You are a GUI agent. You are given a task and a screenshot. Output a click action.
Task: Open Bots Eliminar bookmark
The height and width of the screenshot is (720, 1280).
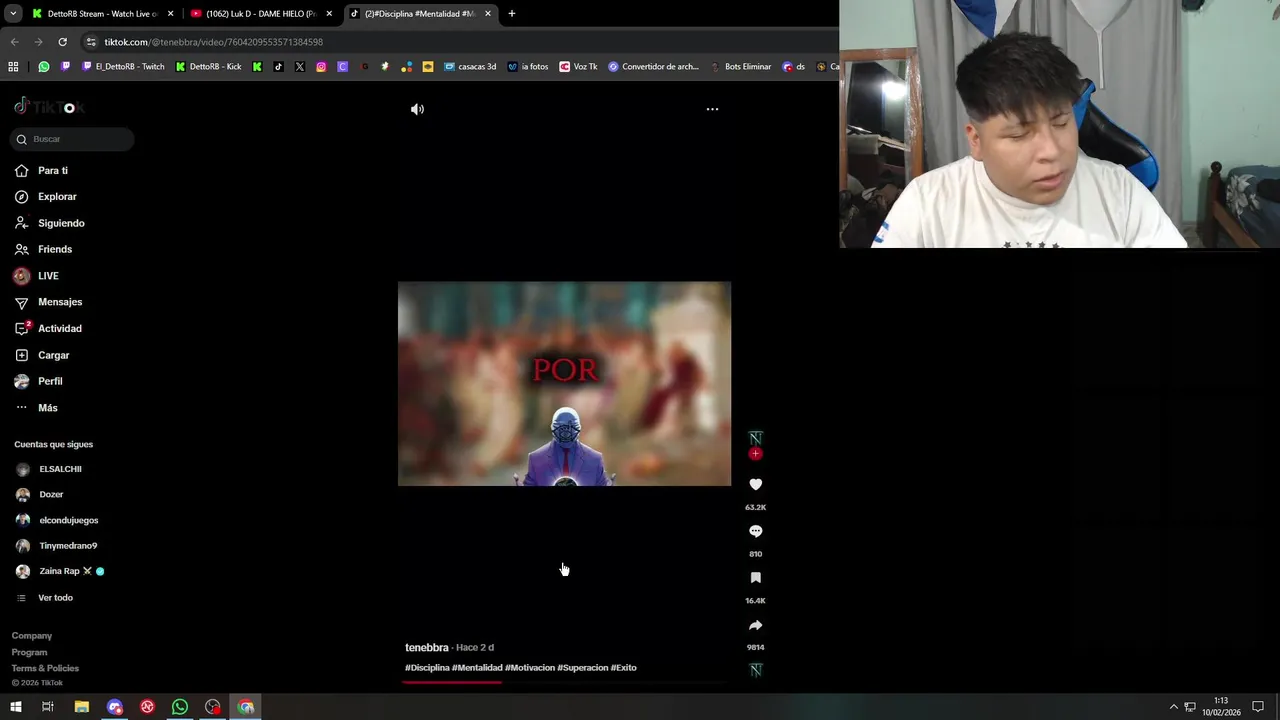741,67
